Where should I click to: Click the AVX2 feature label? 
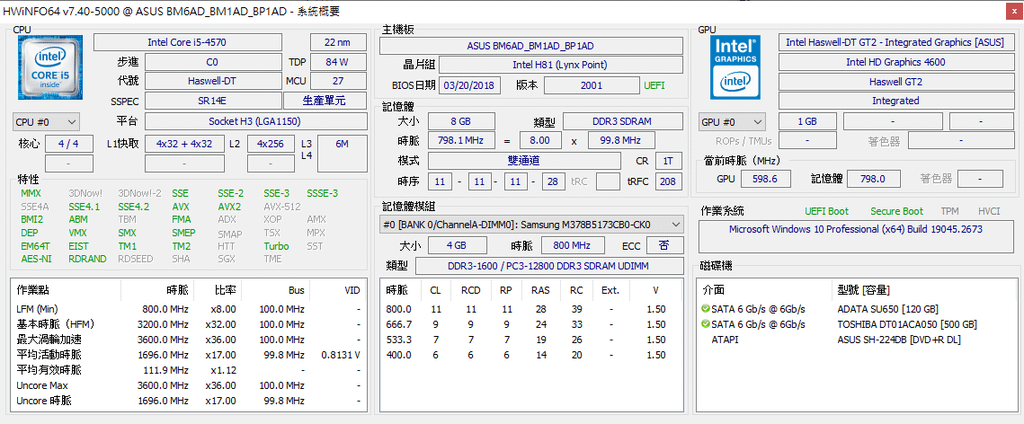[229, 206]
